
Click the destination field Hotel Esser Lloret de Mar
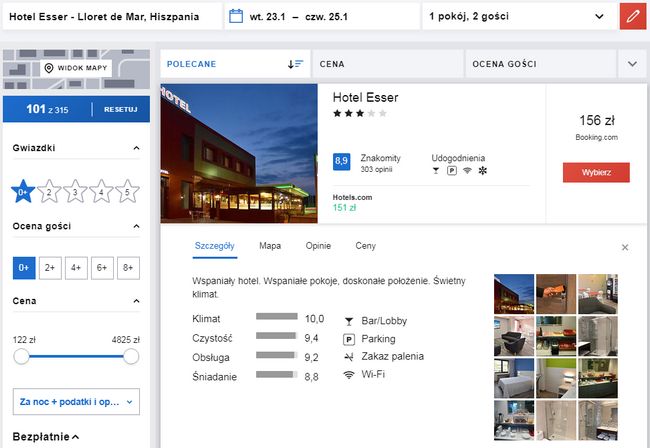tap(112, 17)
